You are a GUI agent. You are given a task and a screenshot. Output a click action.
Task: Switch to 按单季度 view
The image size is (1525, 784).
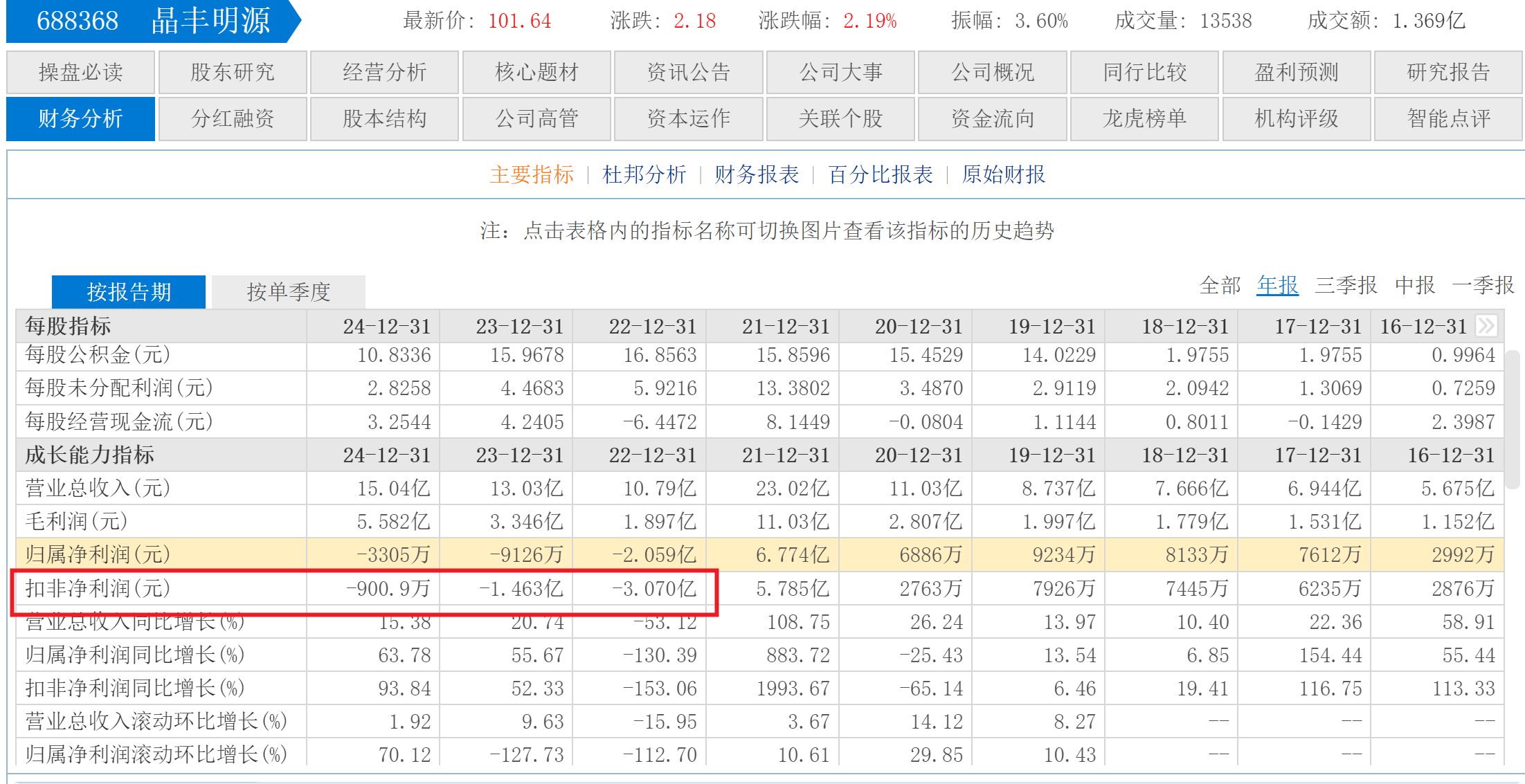click(289, 292)
